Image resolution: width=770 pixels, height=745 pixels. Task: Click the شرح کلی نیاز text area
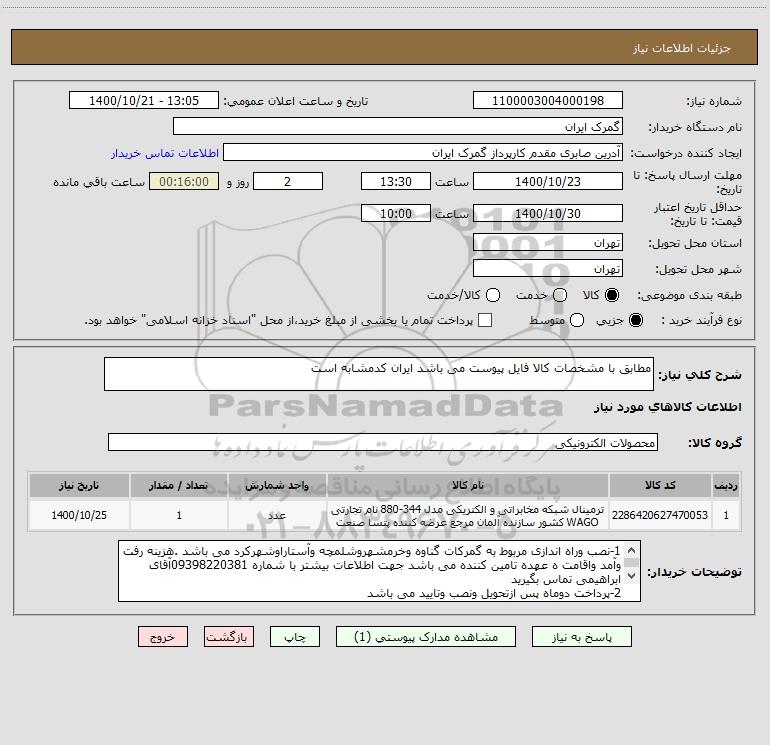tap(379, 374)
